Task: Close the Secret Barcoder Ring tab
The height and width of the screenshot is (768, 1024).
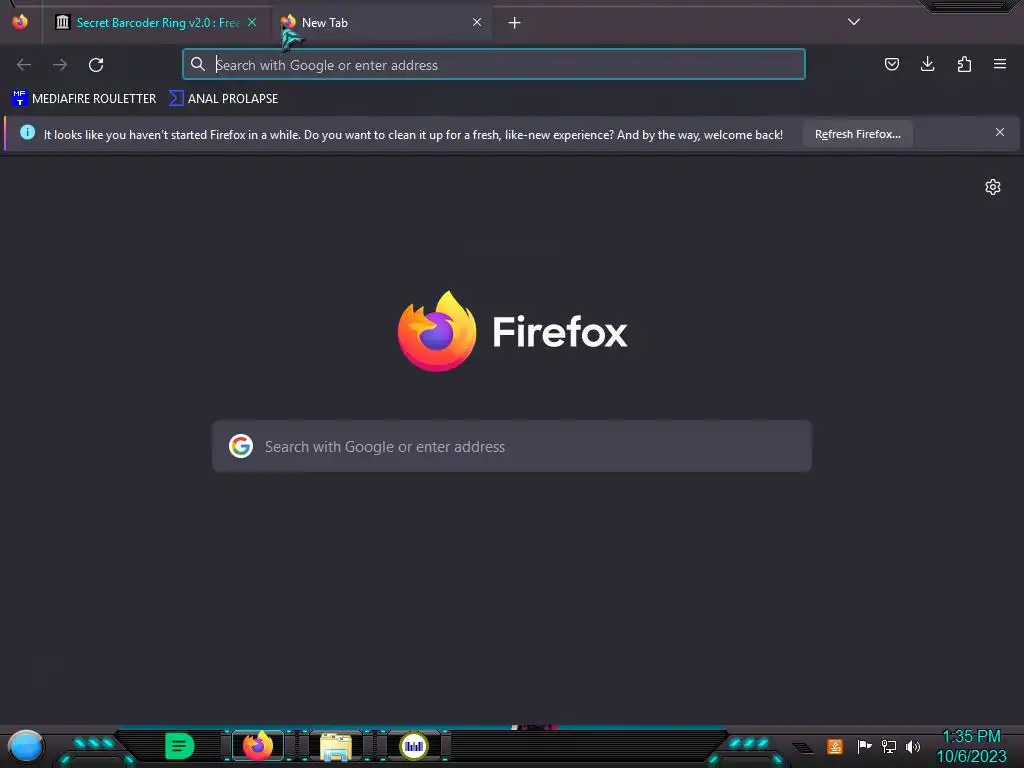Action: (252, 22)
